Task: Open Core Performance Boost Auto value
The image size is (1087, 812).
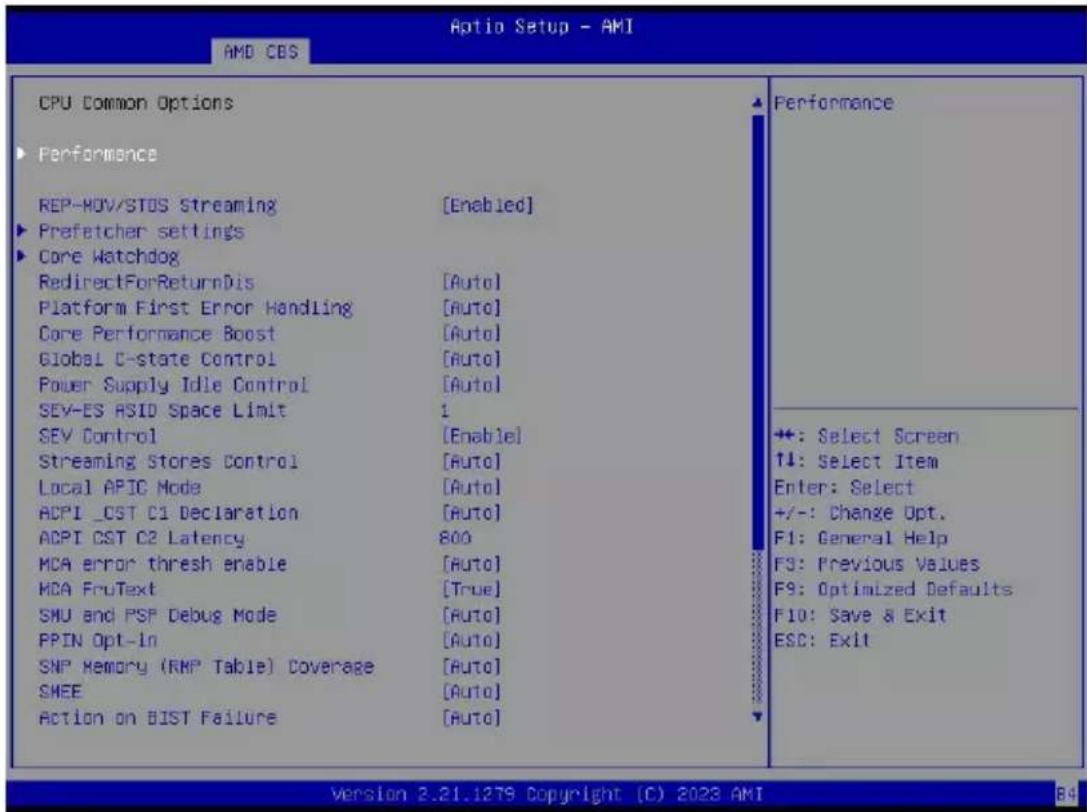Action: [x=471, y=334]
